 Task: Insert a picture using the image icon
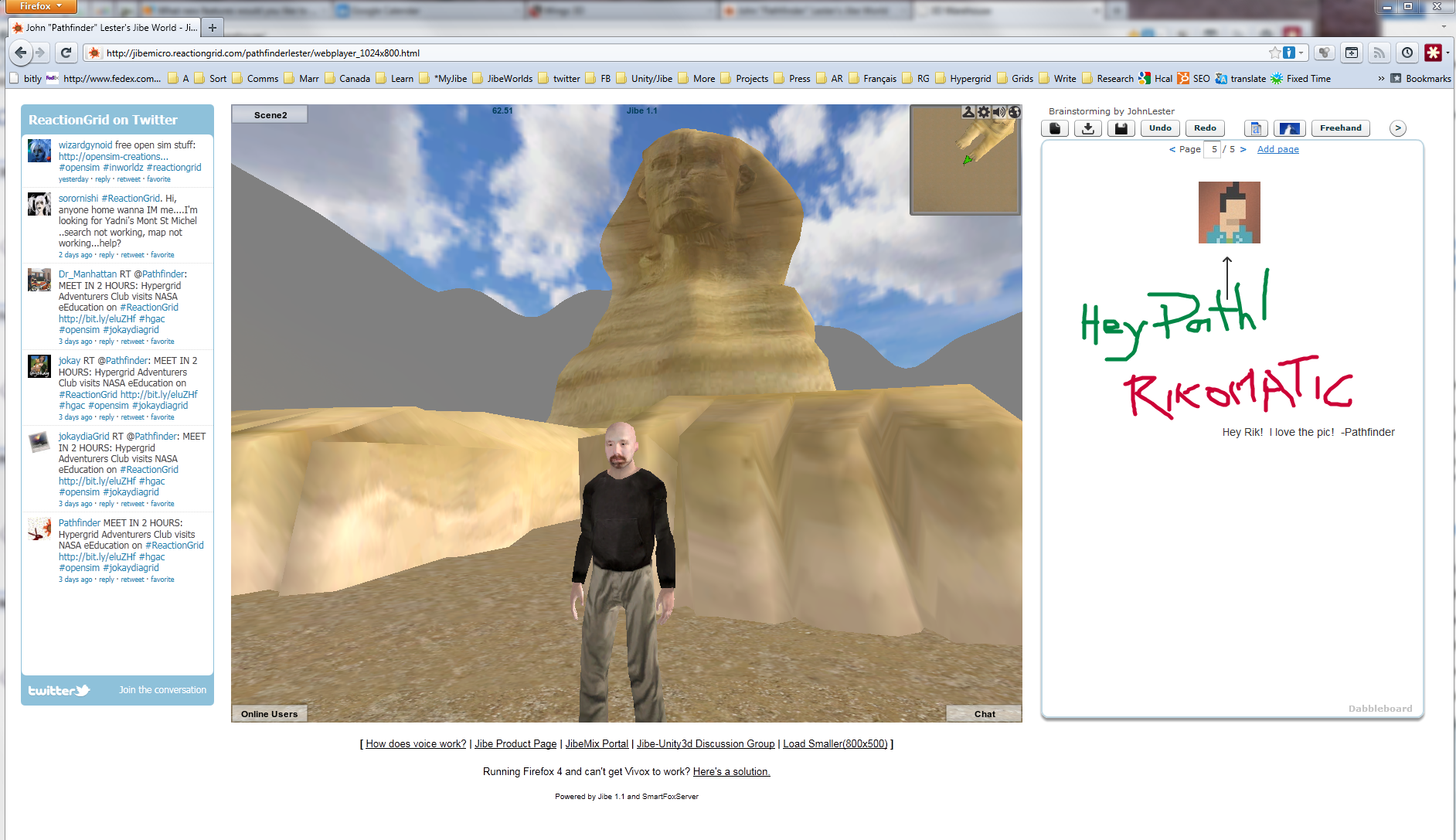point(1289,128)
